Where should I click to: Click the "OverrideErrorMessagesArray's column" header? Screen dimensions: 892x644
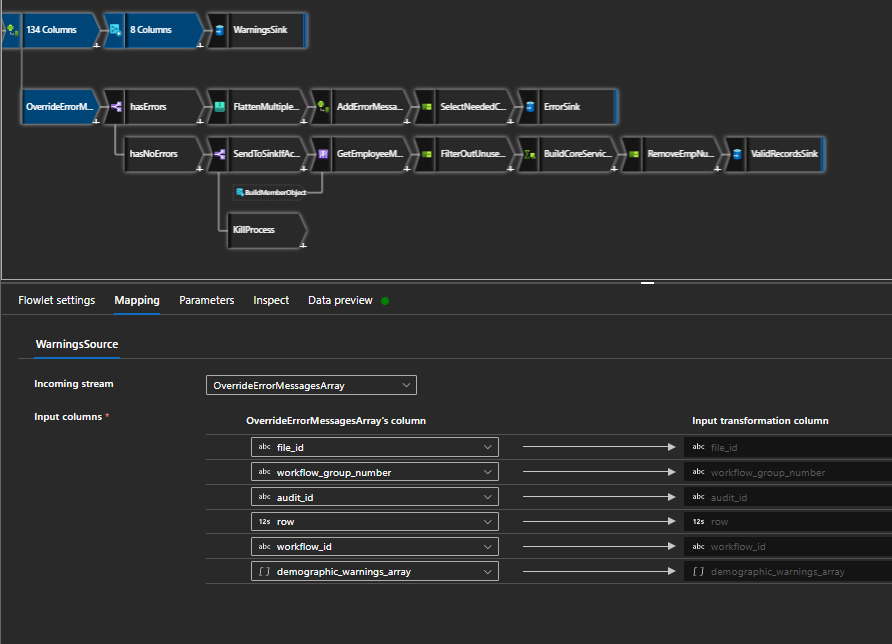tap(336, 421)
